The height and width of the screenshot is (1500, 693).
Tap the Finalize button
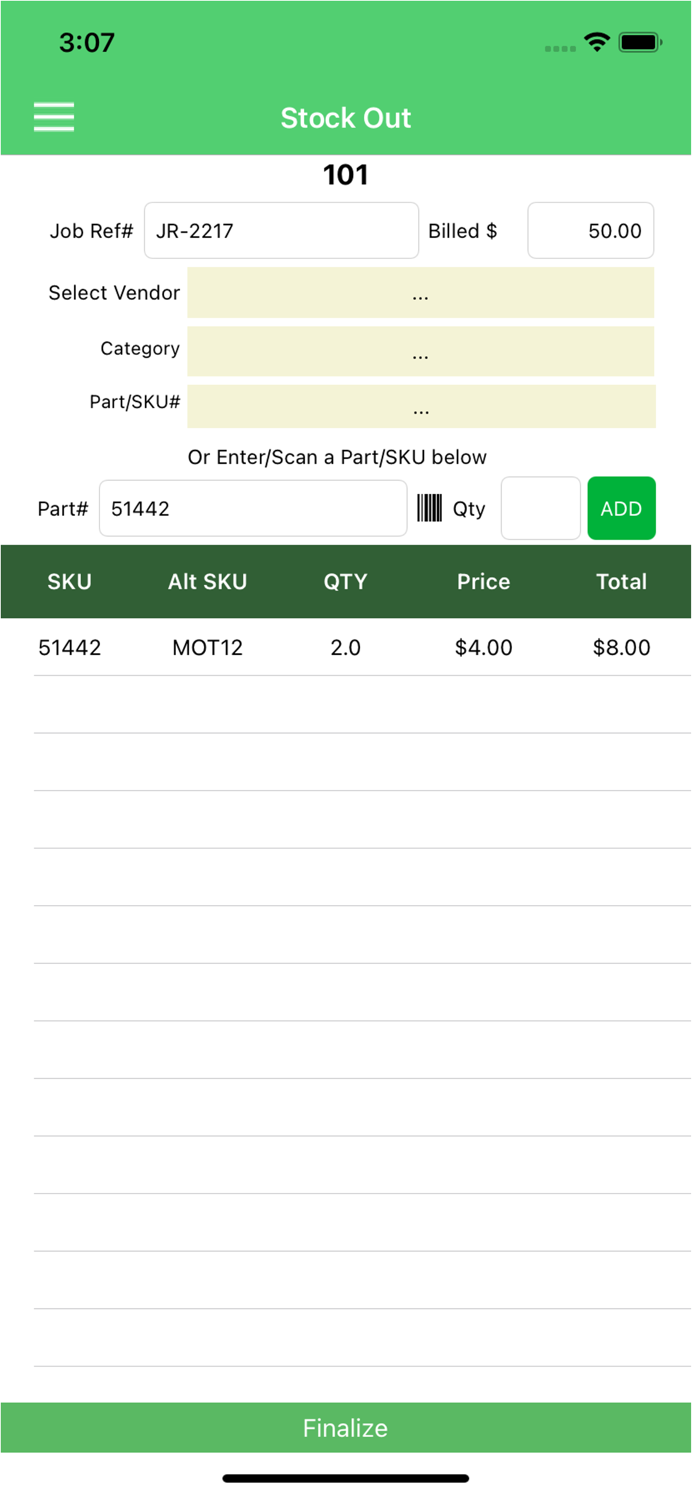coord(346,1428)
